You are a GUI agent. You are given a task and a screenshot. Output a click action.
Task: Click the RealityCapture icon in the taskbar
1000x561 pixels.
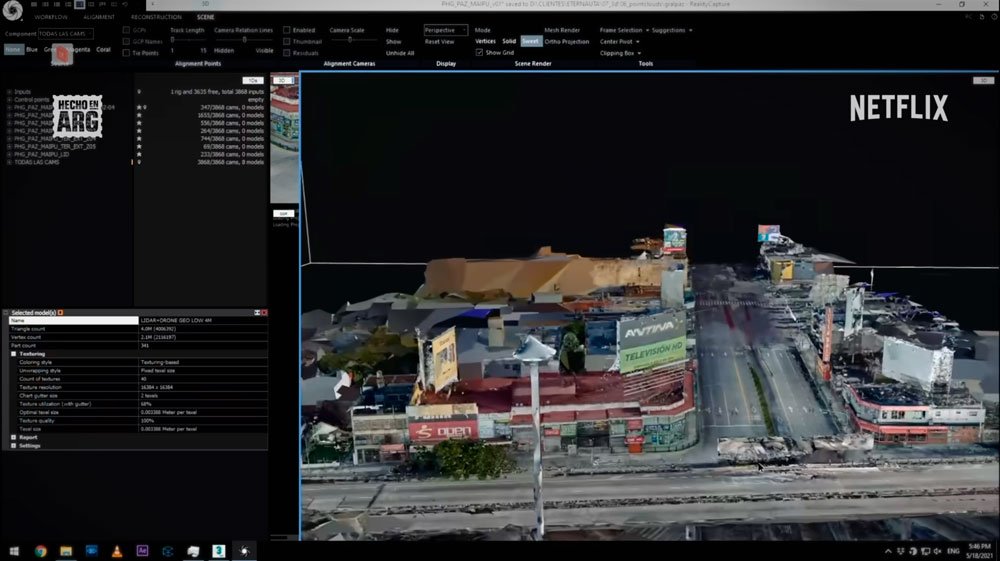244,550
